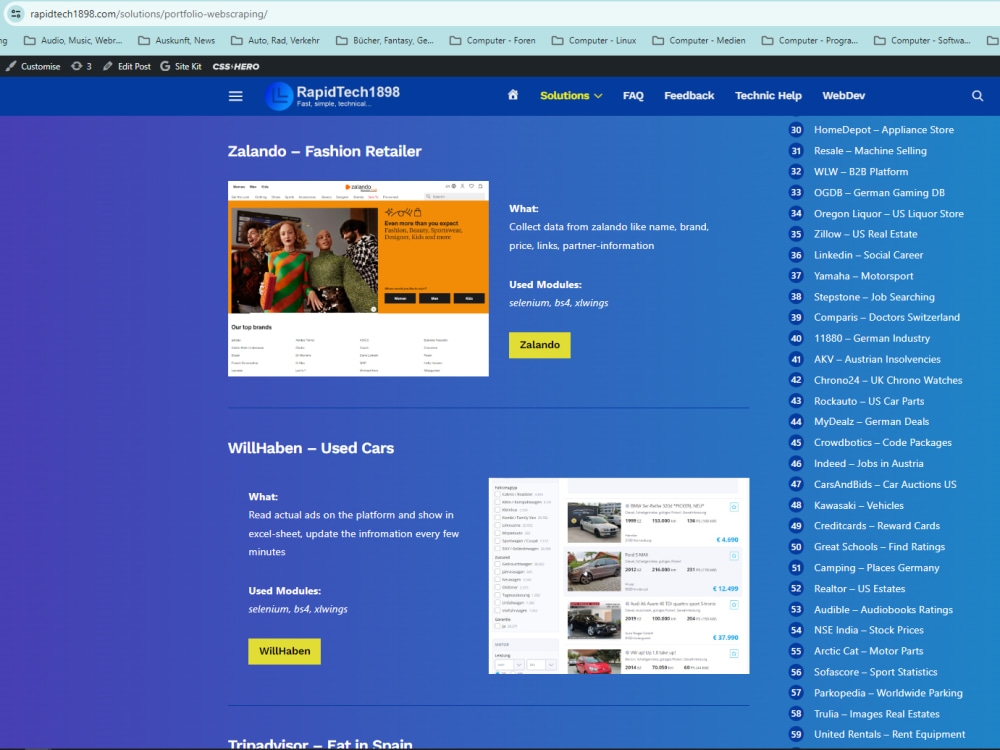Open the Computer - Foren bookmark folder

coord(492,40)
